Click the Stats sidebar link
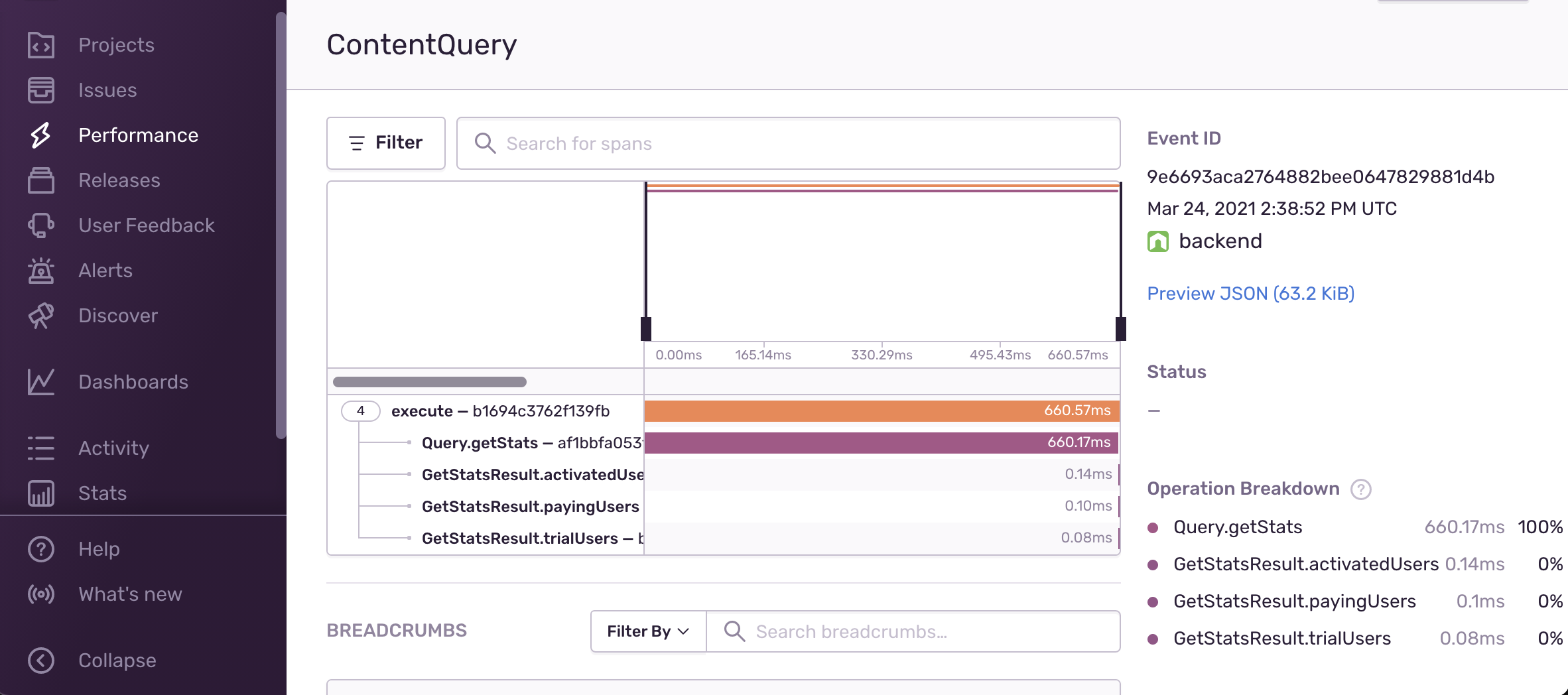The height and width of the screenshot is (695, 1568). pos(102,493)
